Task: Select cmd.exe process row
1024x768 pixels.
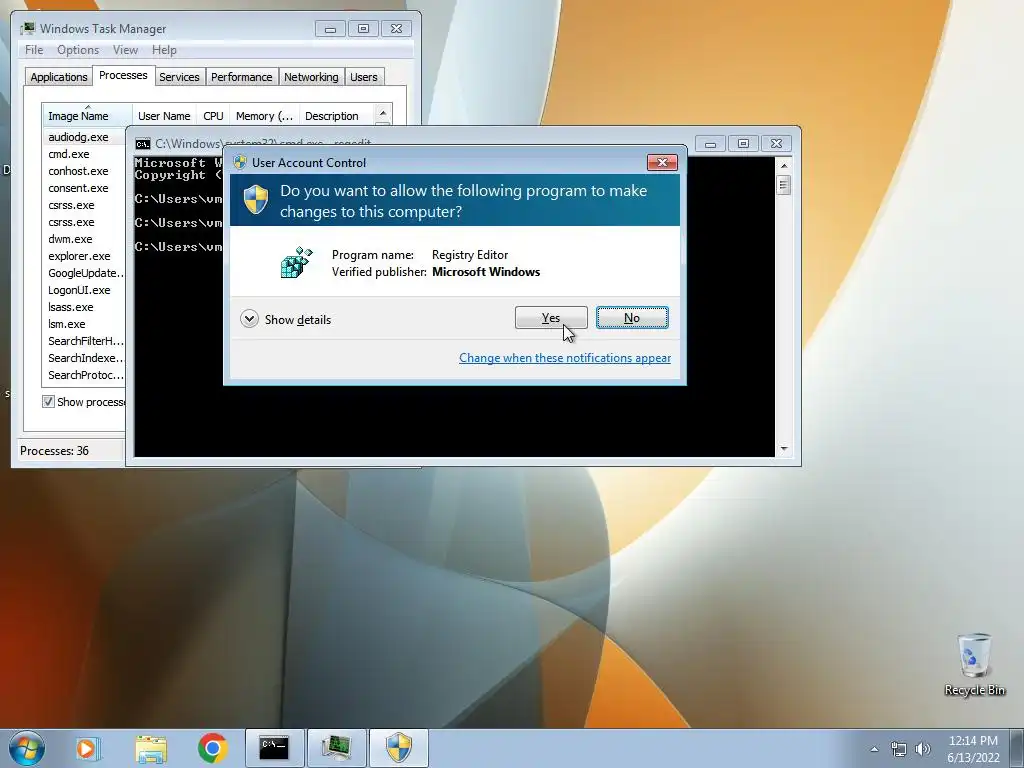Action: [x=84, y=154]
